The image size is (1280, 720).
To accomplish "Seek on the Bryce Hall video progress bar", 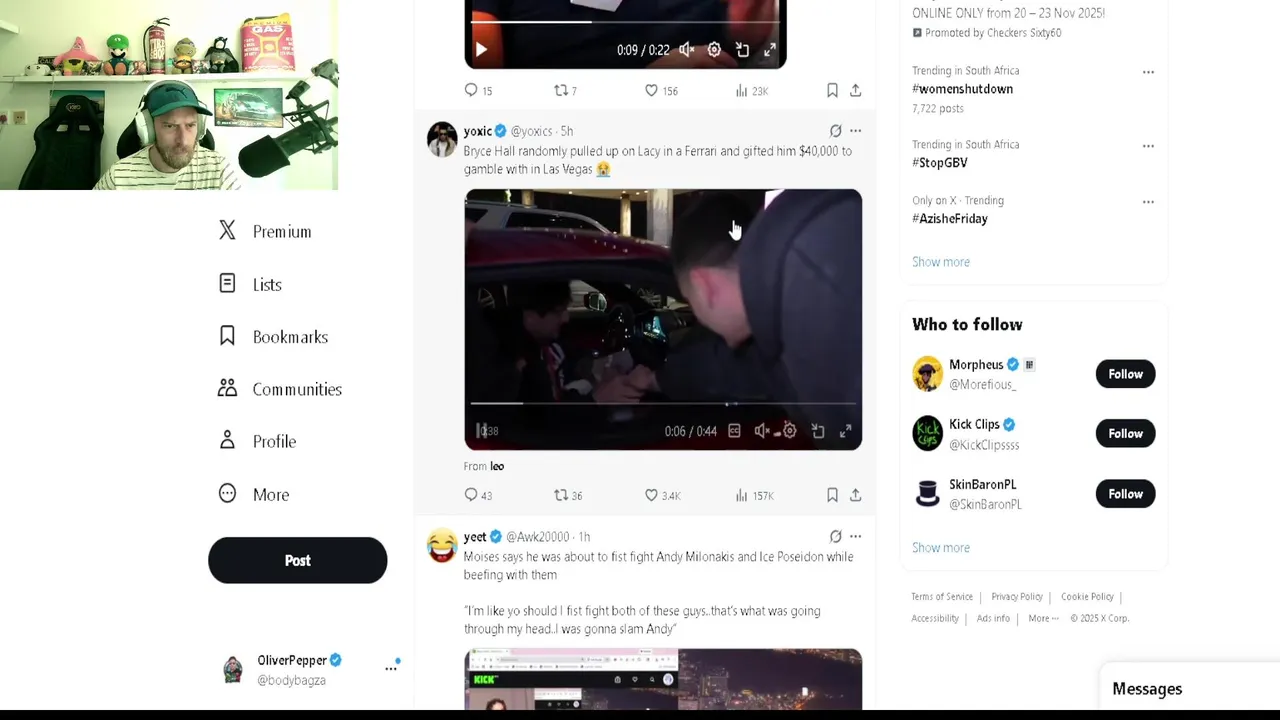I will [663, 404].
